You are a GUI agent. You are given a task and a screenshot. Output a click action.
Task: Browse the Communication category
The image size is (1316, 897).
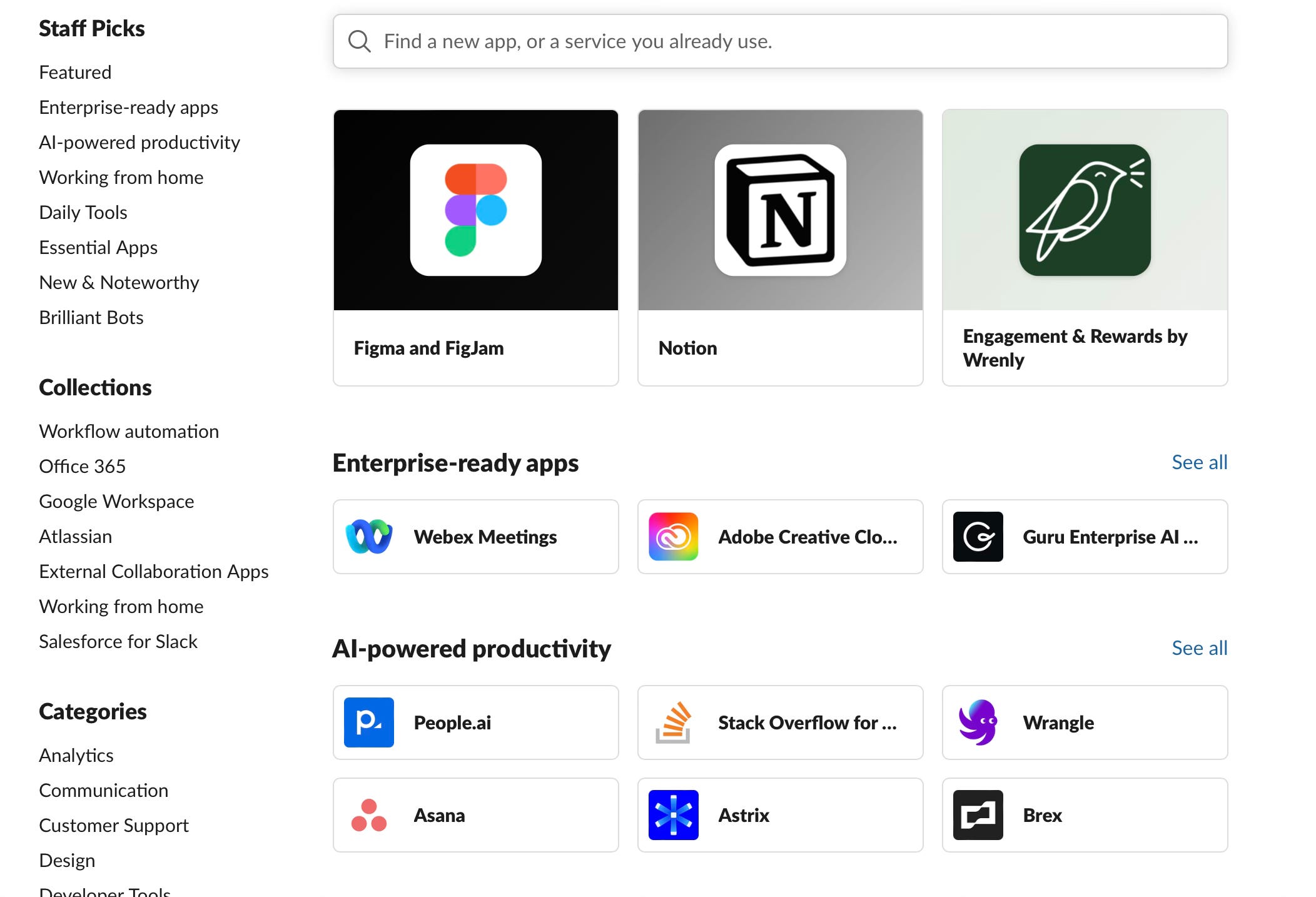pyautogui.click(x=104, y=791)
